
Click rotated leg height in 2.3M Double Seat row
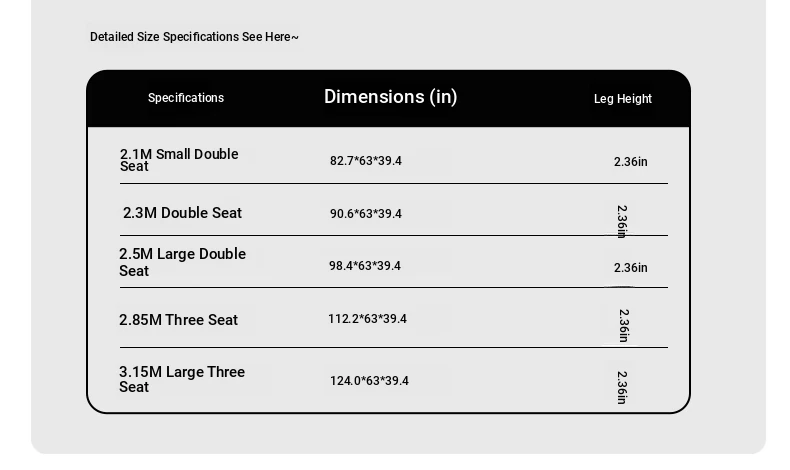point(622,221)
